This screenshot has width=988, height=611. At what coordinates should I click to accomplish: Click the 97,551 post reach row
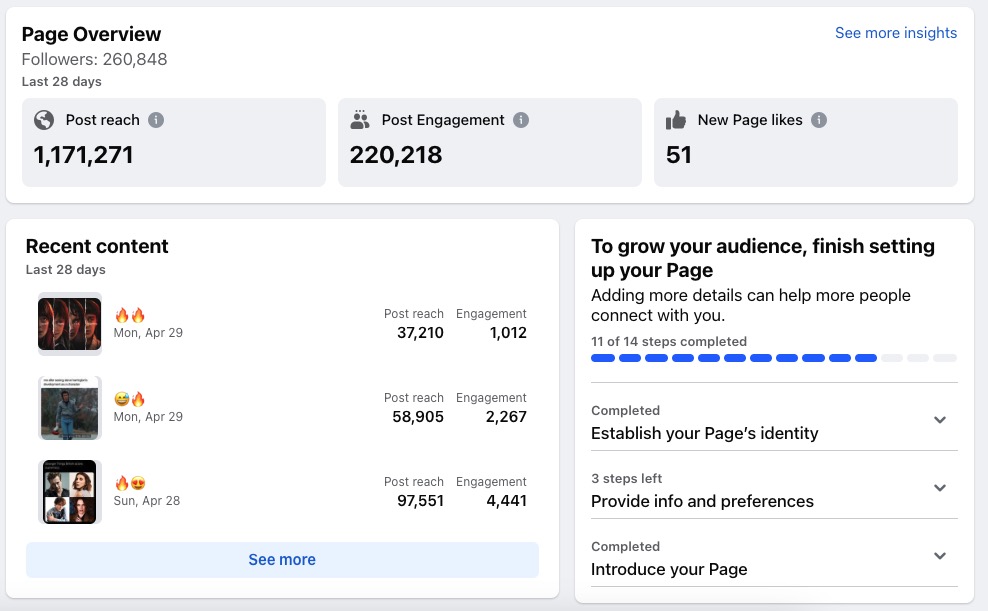(x=282, y=492)
